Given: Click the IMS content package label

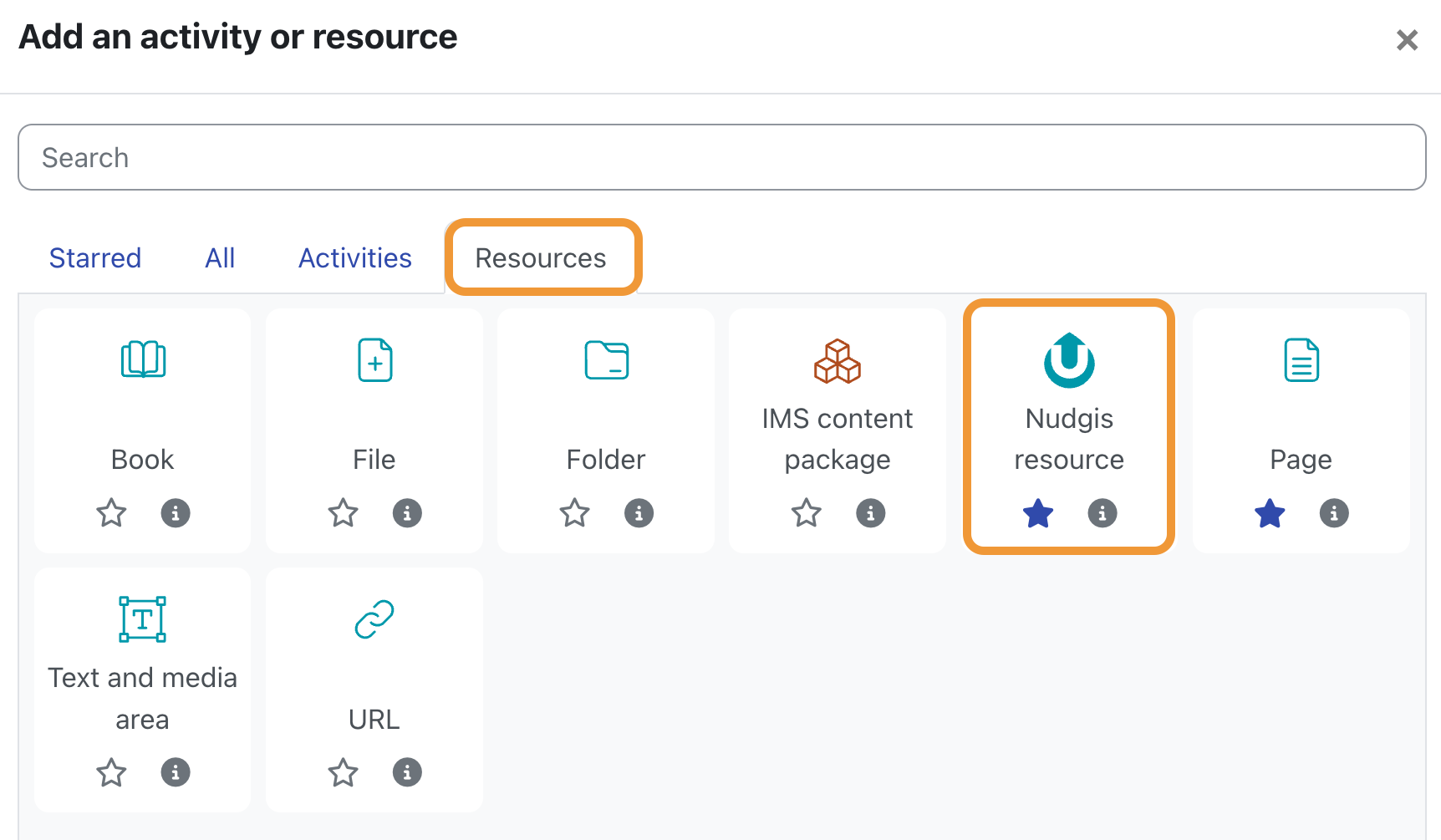Looking at the screenshot, I should (838, 439).
